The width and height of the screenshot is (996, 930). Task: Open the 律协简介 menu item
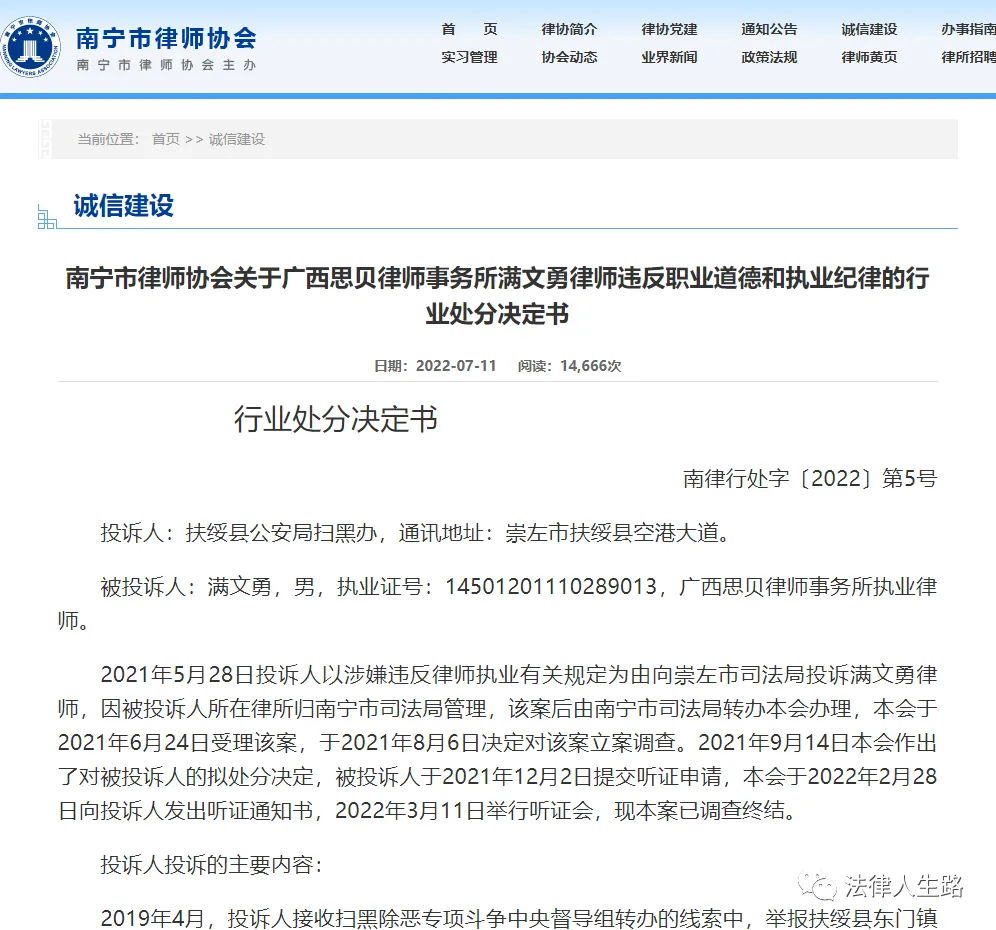click(x=569, y=29)
